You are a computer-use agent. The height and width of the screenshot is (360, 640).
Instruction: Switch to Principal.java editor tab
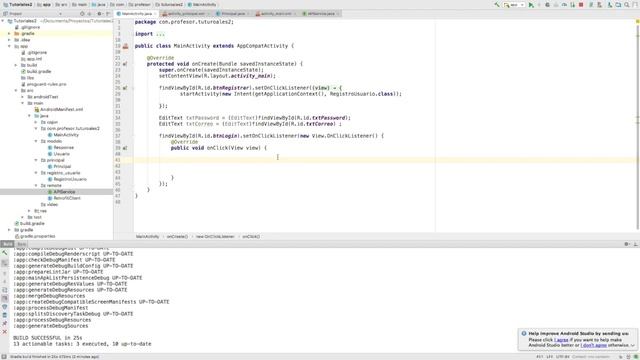[233, 13]
